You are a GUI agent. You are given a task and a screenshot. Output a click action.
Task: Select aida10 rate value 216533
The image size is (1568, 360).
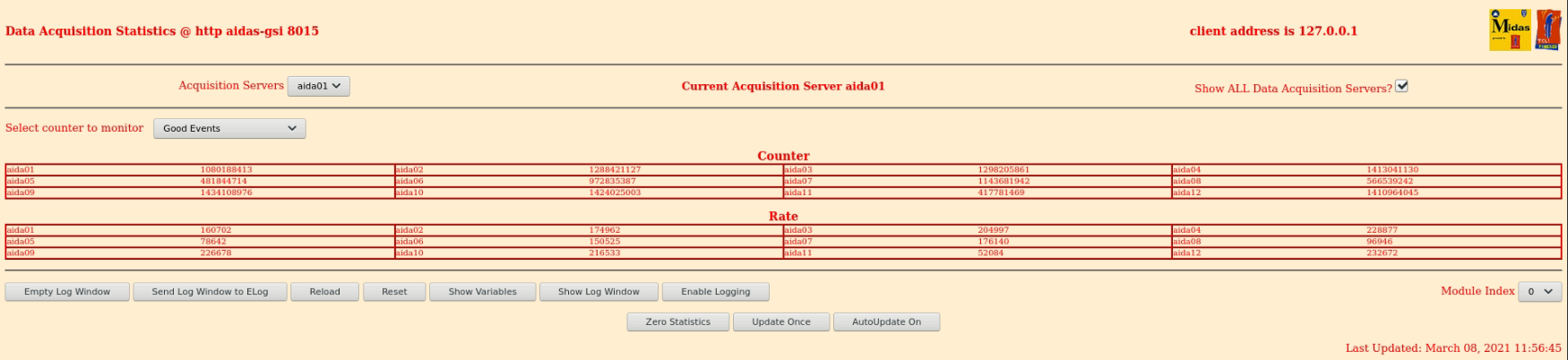[x=604, y=253]
